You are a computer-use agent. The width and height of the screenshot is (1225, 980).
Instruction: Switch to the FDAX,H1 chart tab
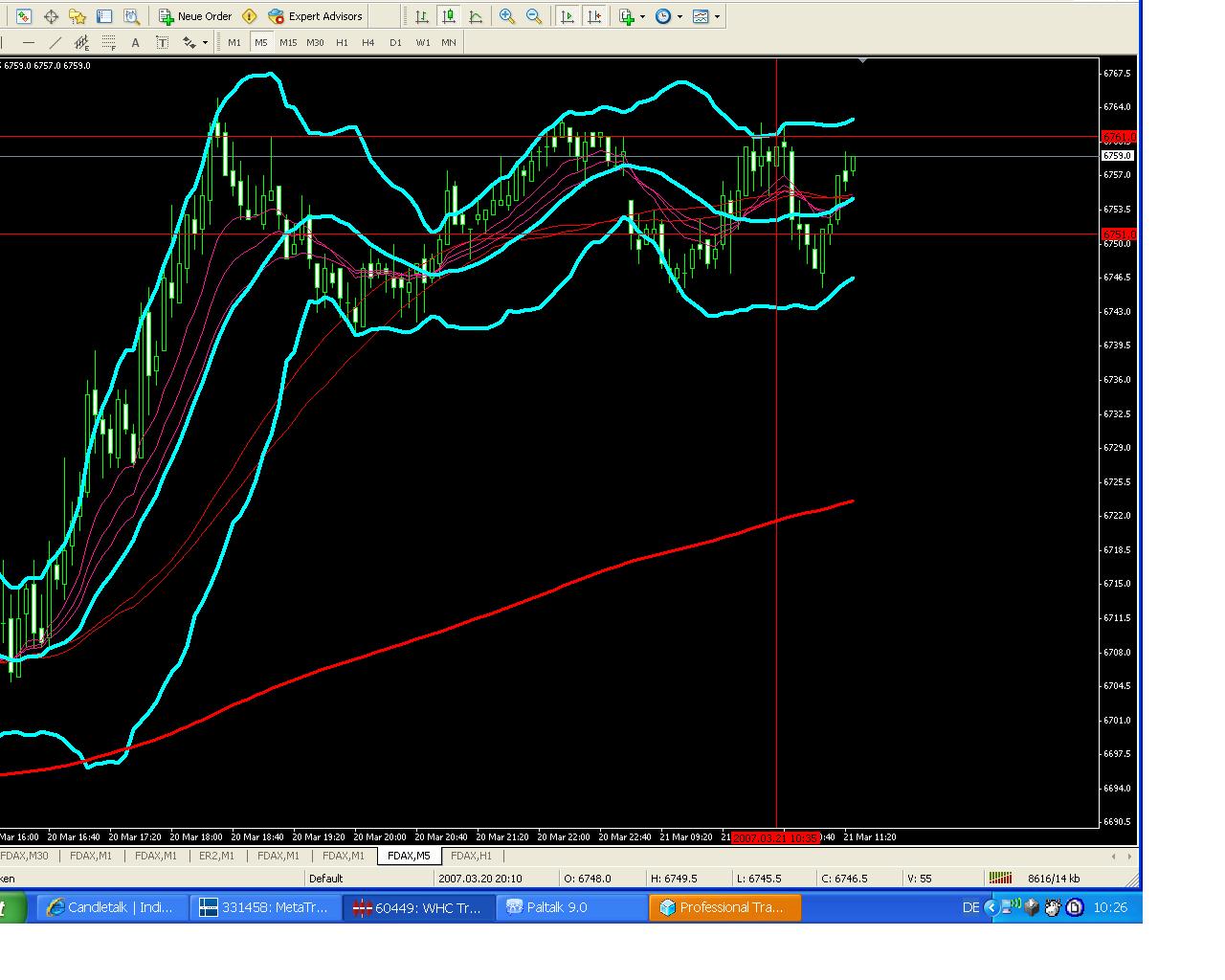pyautogui.click(x=471, y=856)
